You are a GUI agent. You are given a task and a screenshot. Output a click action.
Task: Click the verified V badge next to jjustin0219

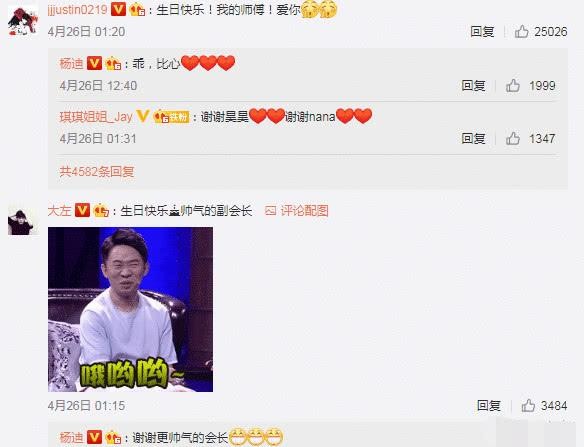[x=118, y=10]
